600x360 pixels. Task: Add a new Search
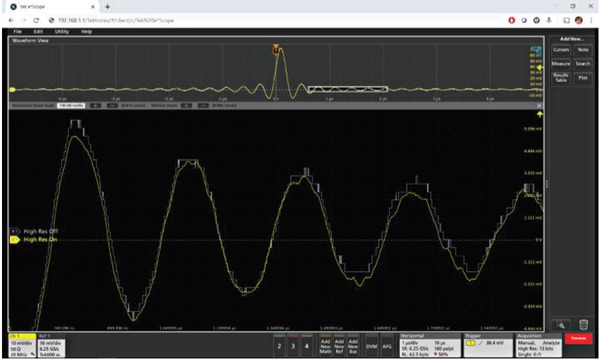[583, 64]
